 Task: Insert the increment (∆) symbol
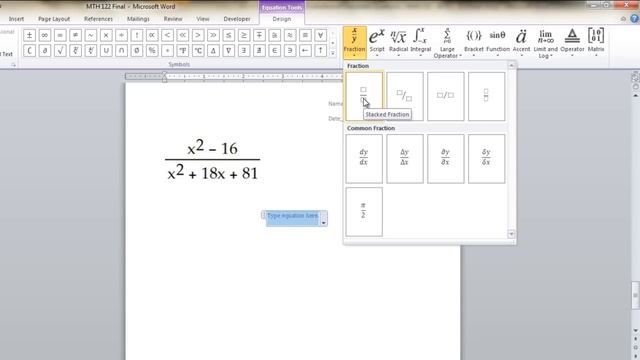(213, 51)
